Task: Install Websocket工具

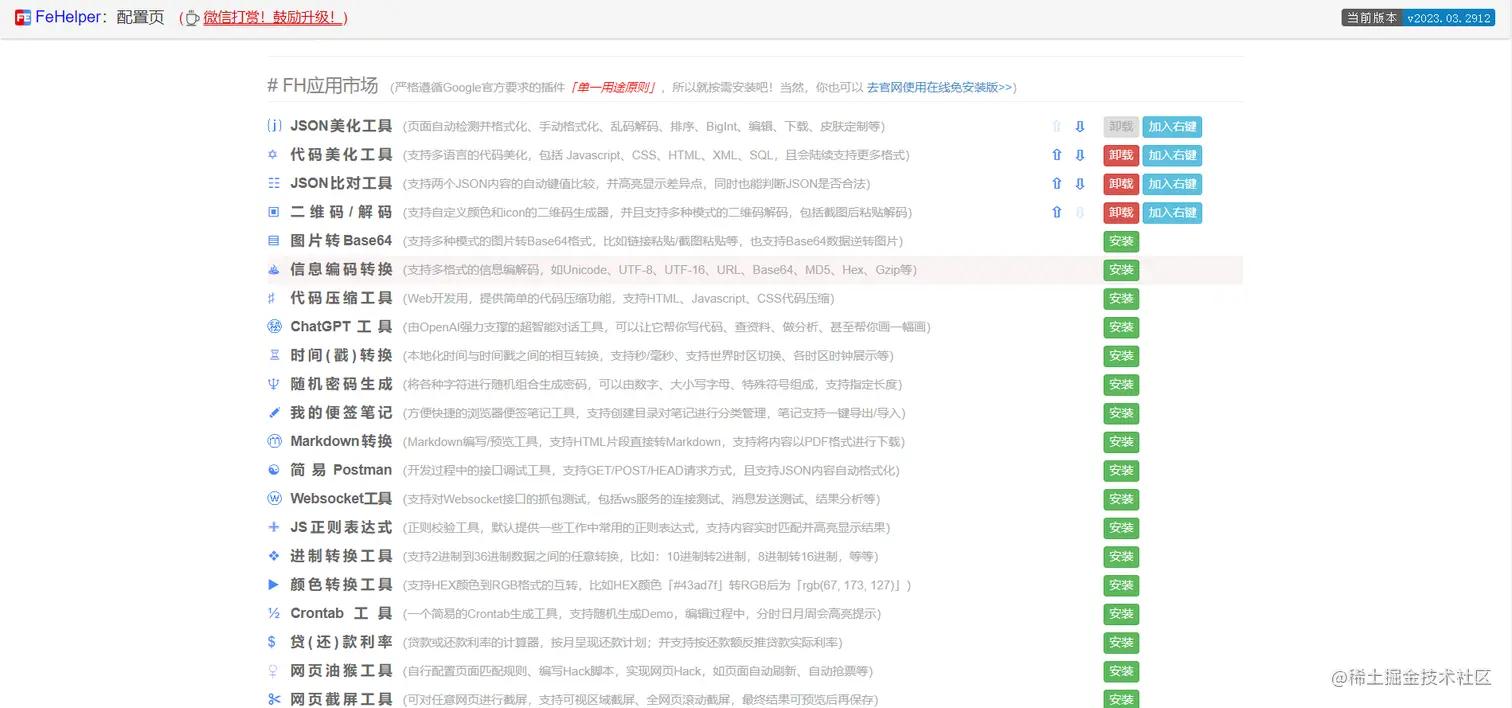Action: 1121,499
